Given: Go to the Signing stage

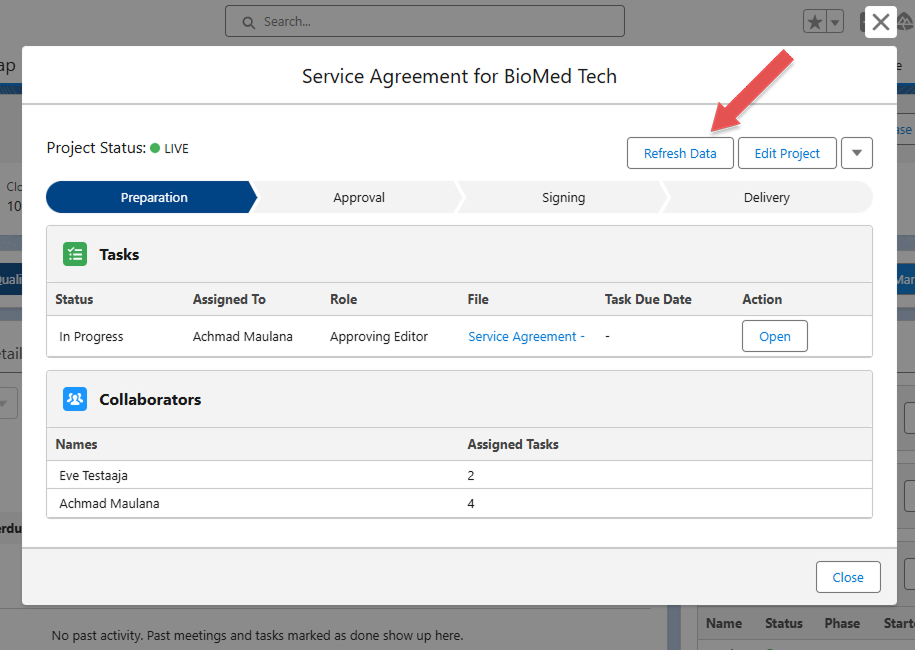Looking at the screenshot, I should [x=563, y=198].
